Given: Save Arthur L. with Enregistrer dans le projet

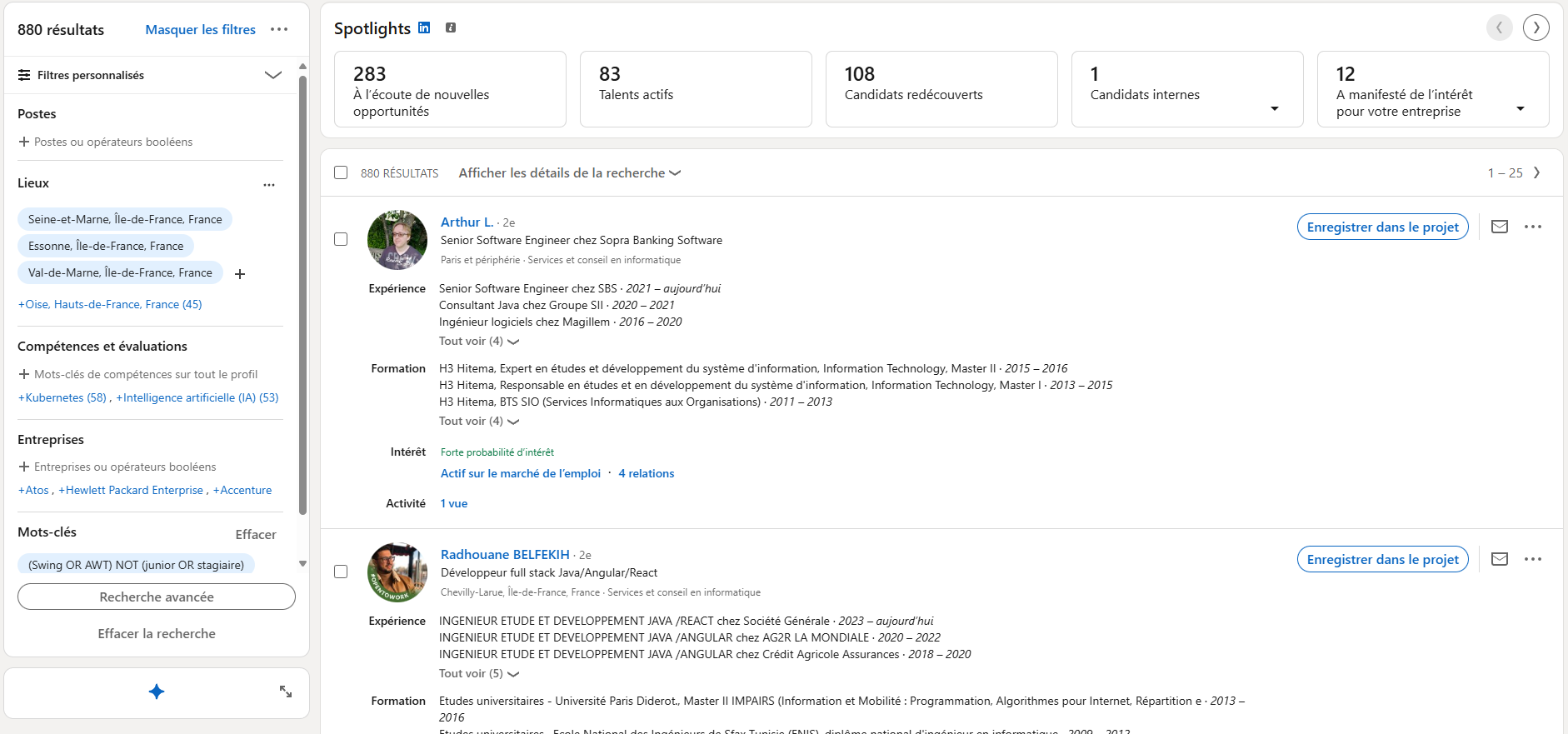Looking at the screenshot, I should click(x=1383, y=227).
